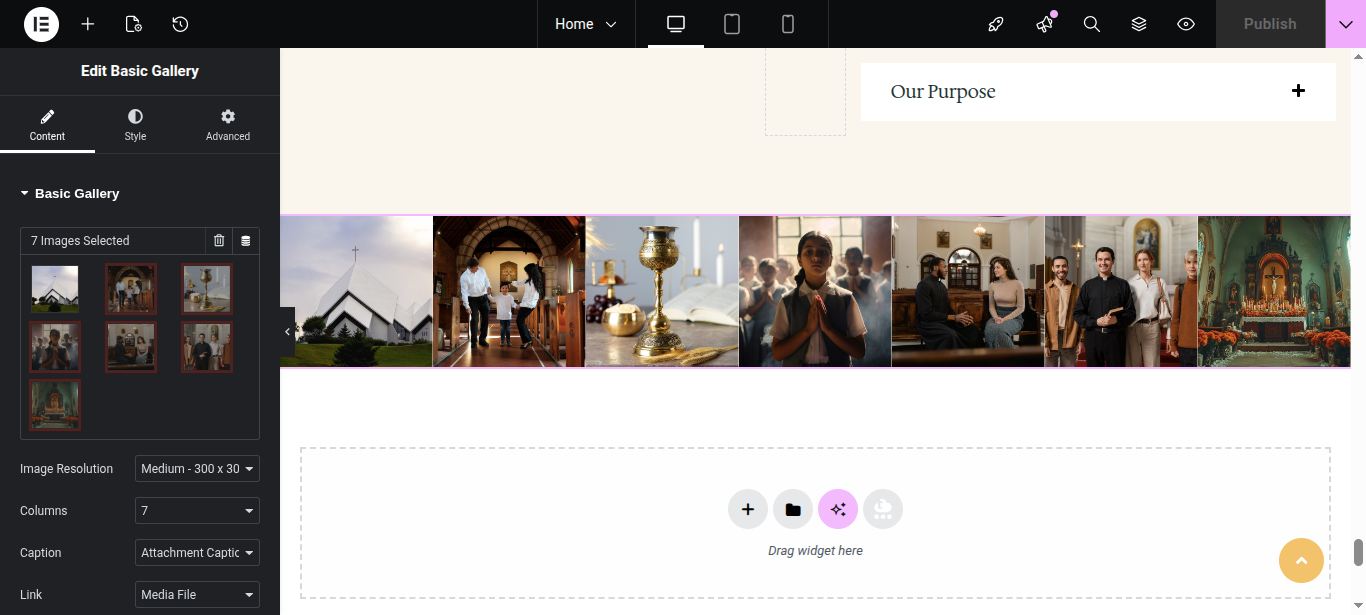Viewport: 1366px width, 615px height.
Task: Switch to the Advanced tab
Action: [x=228, y=125]
